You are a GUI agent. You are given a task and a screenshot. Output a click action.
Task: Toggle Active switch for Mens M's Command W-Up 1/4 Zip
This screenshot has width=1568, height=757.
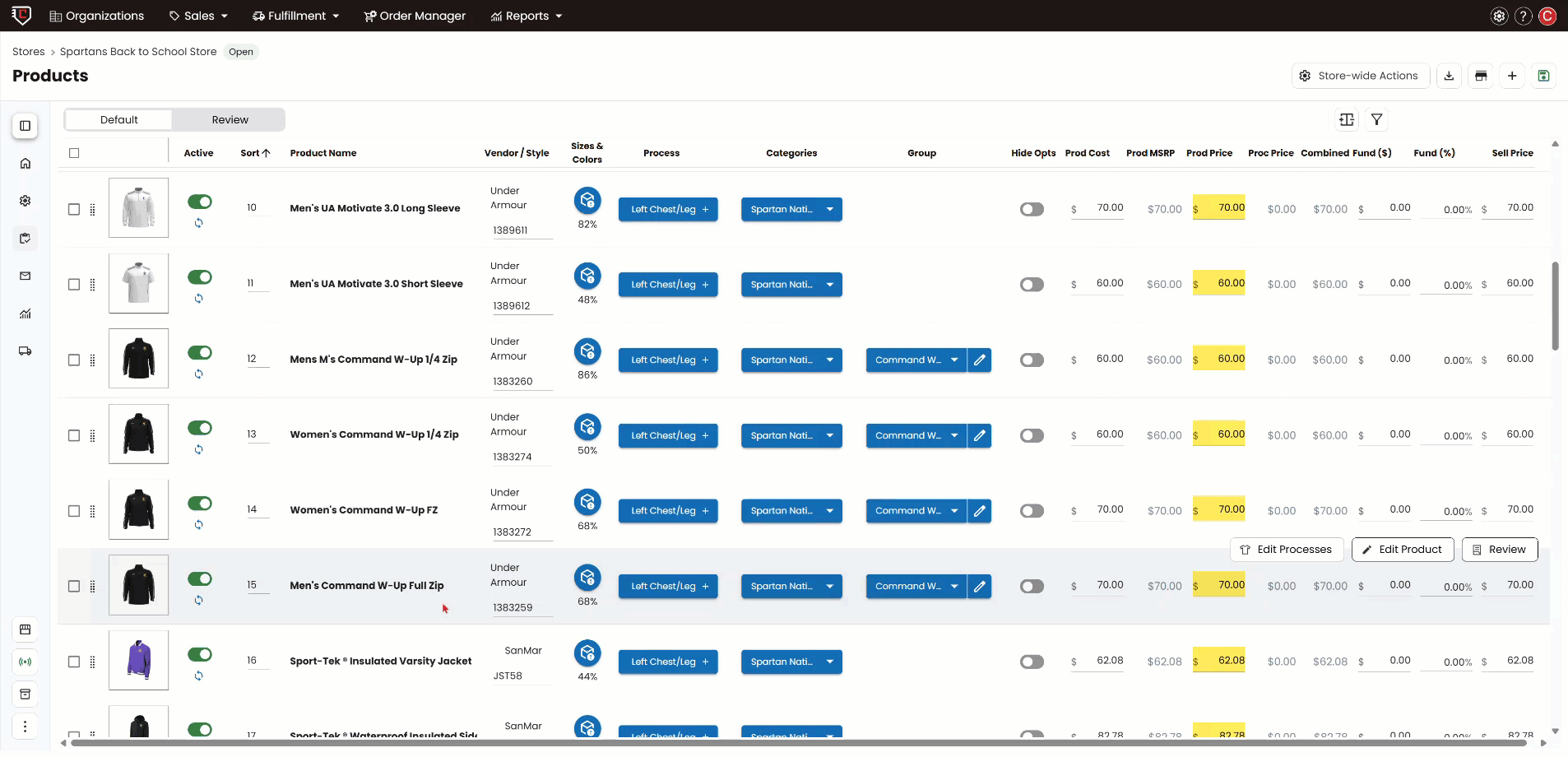pyautogui.click(x=200, y=353)
